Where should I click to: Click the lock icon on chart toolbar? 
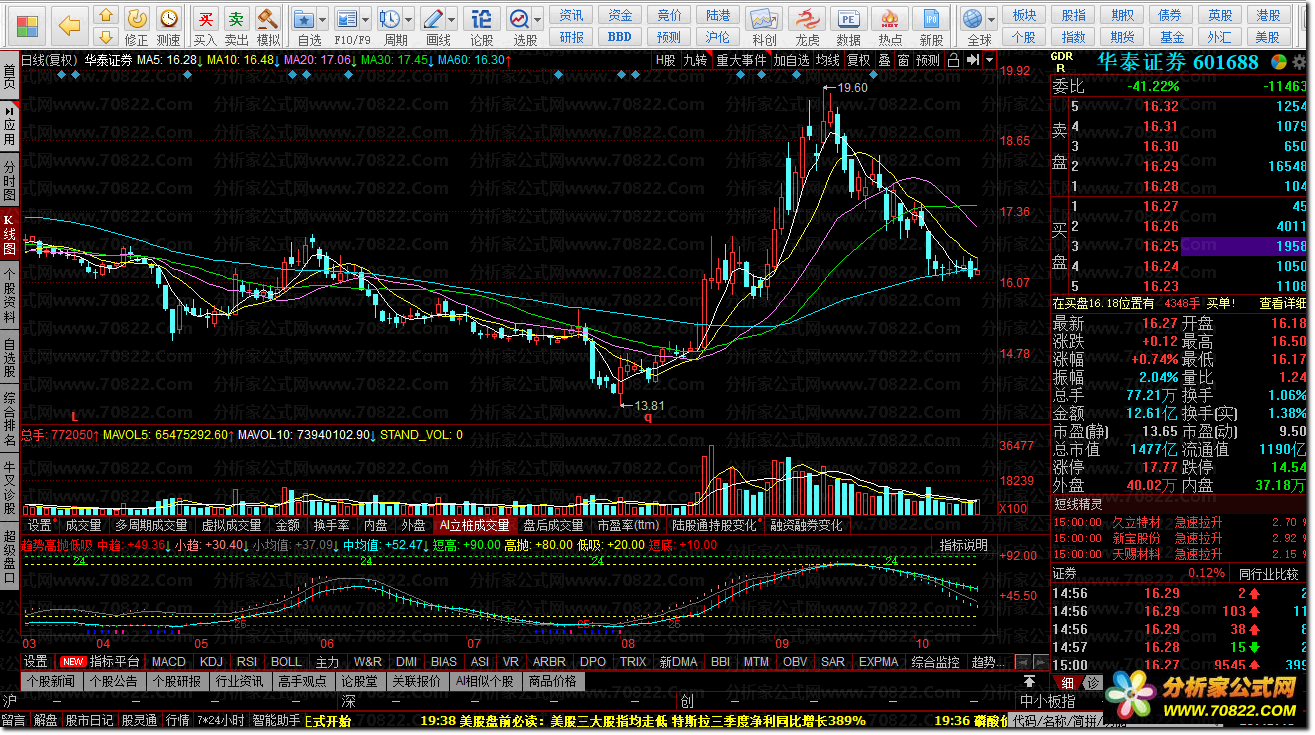pyautogui.click(x=953, y=60)
